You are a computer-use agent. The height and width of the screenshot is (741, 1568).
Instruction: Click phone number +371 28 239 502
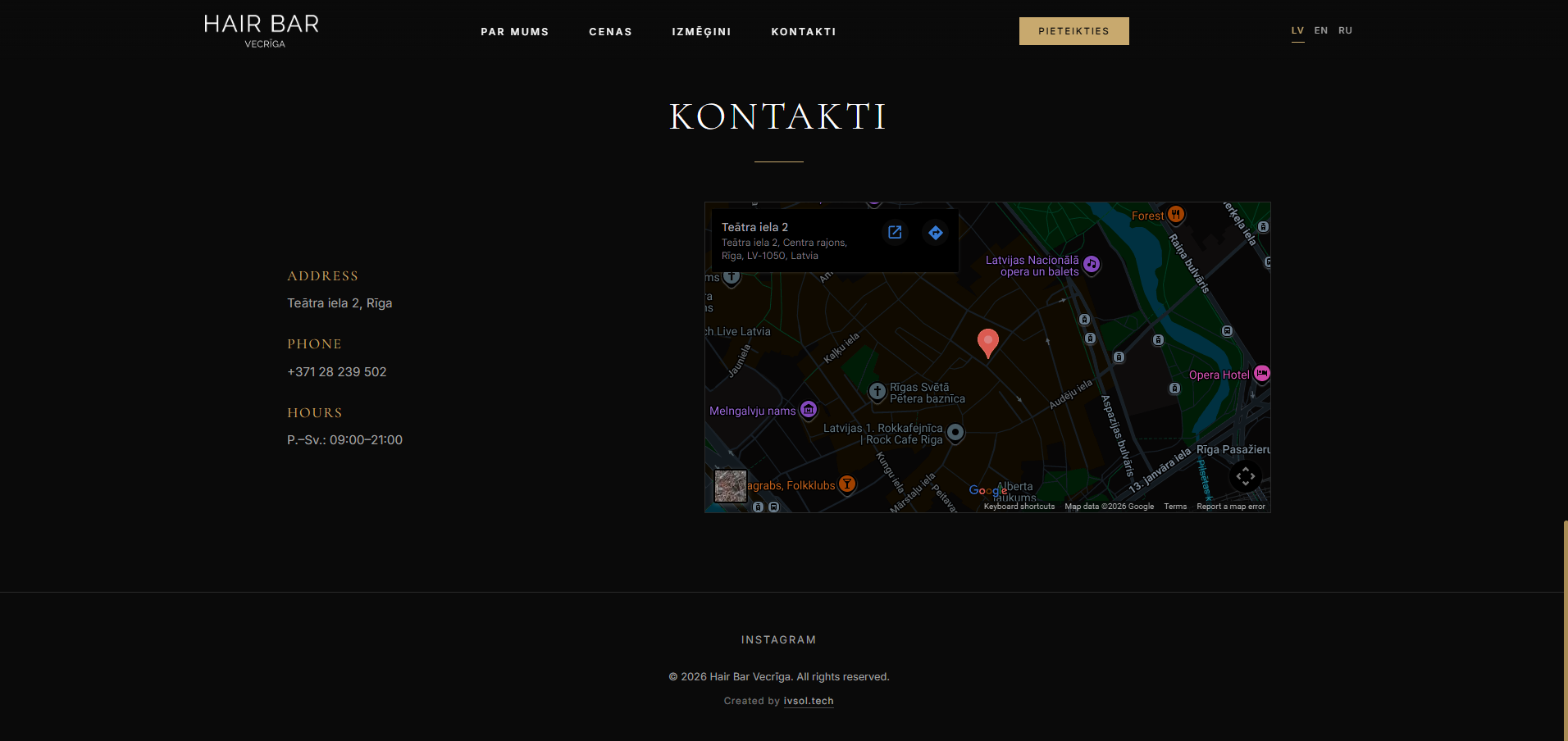click(337, 372)
